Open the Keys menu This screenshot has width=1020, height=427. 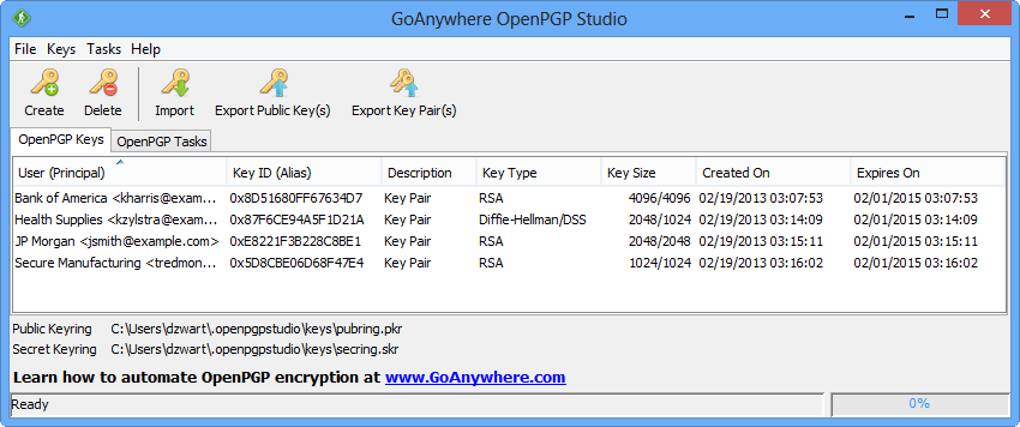[61, 49]
